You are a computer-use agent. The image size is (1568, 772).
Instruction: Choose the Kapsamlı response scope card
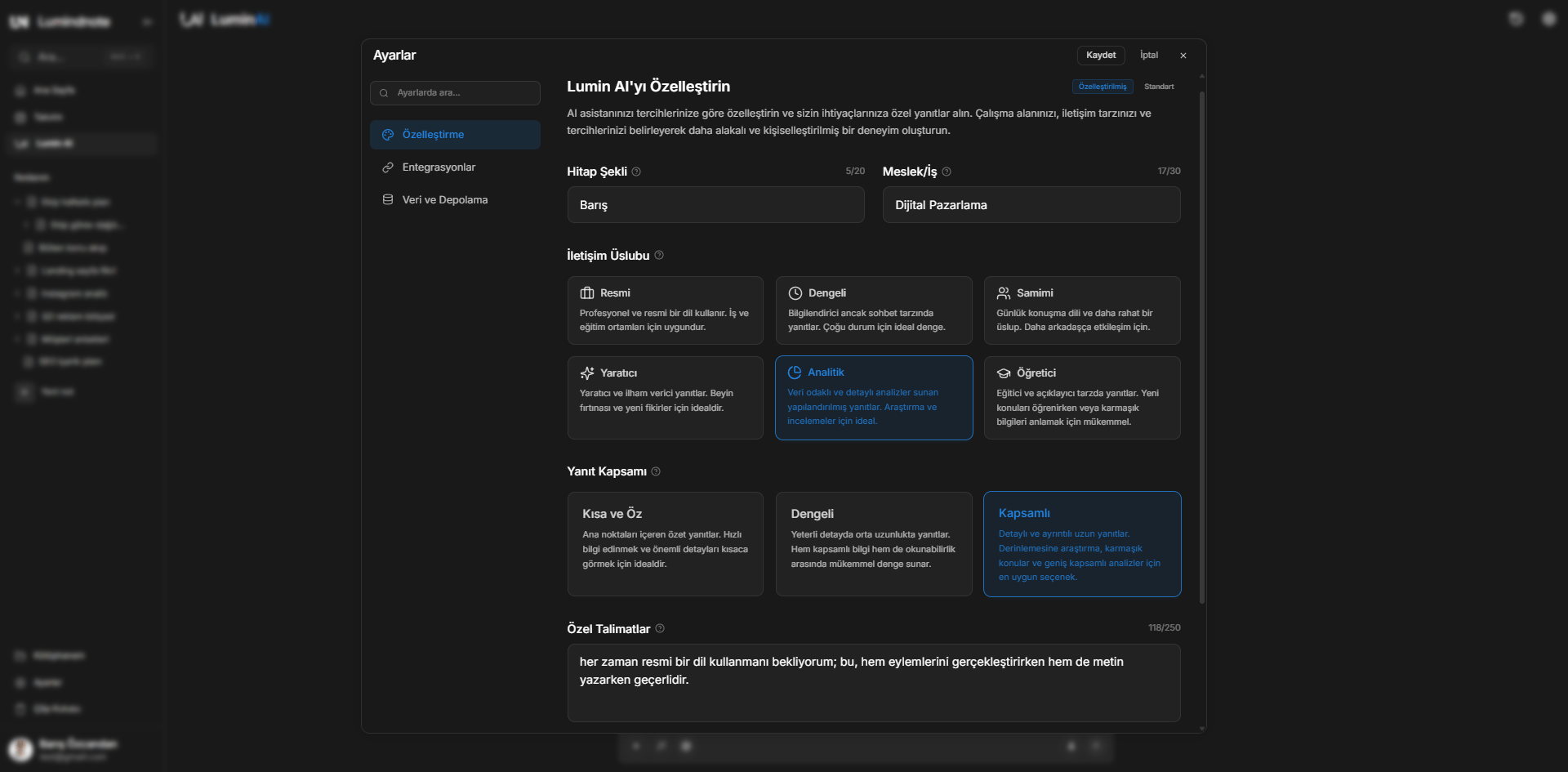click(1082, 544)
